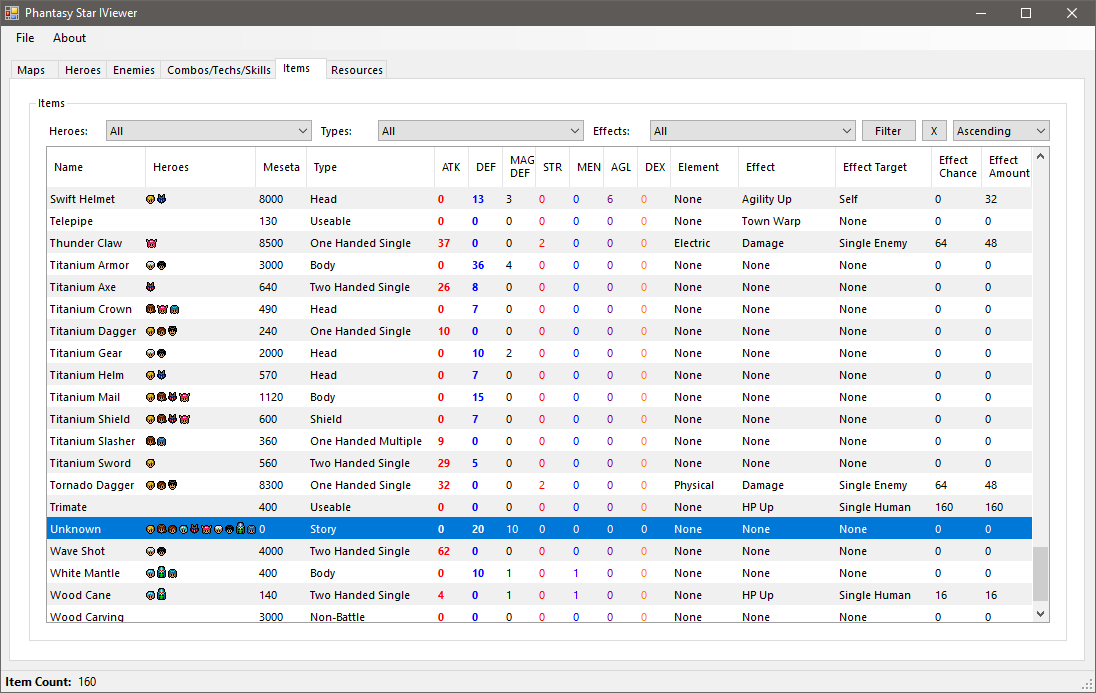This screenshot has width=1096, height=693.
Task: Select the White Mantle item name
Action: click(x=85, y=574)
